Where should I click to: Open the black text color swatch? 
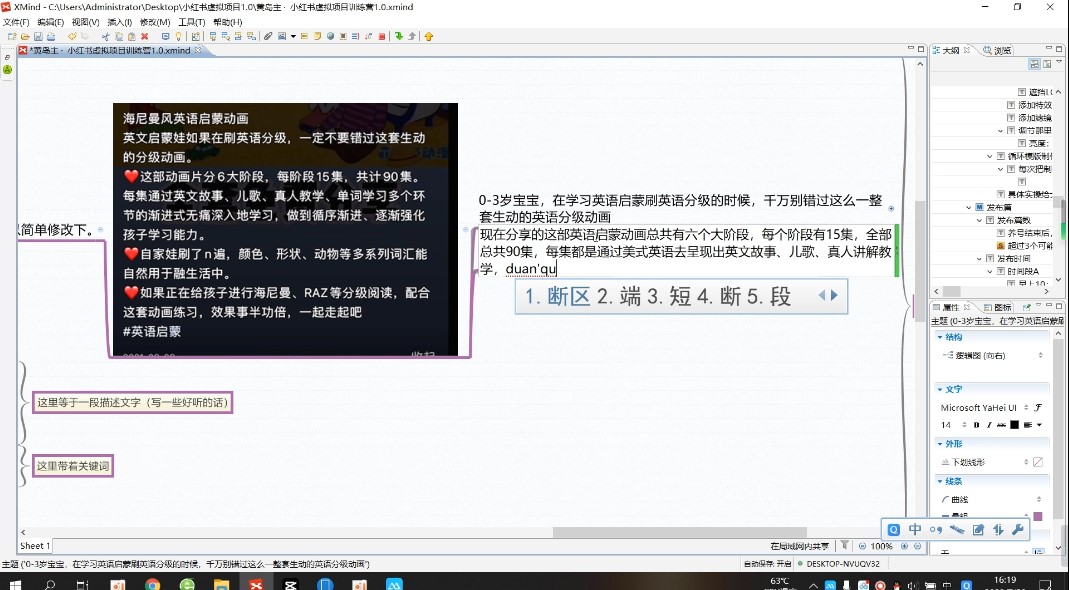1014,425
